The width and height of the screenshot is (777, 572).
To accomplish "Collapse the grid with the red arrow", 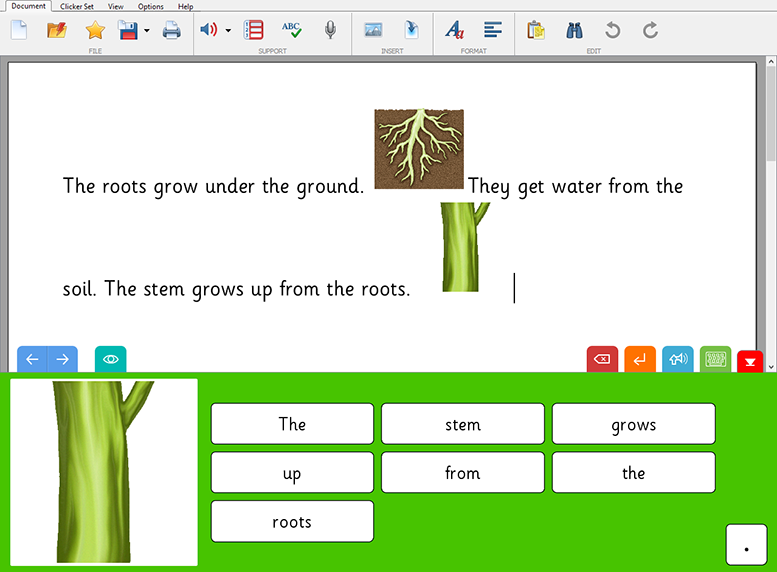I will 750,361.
